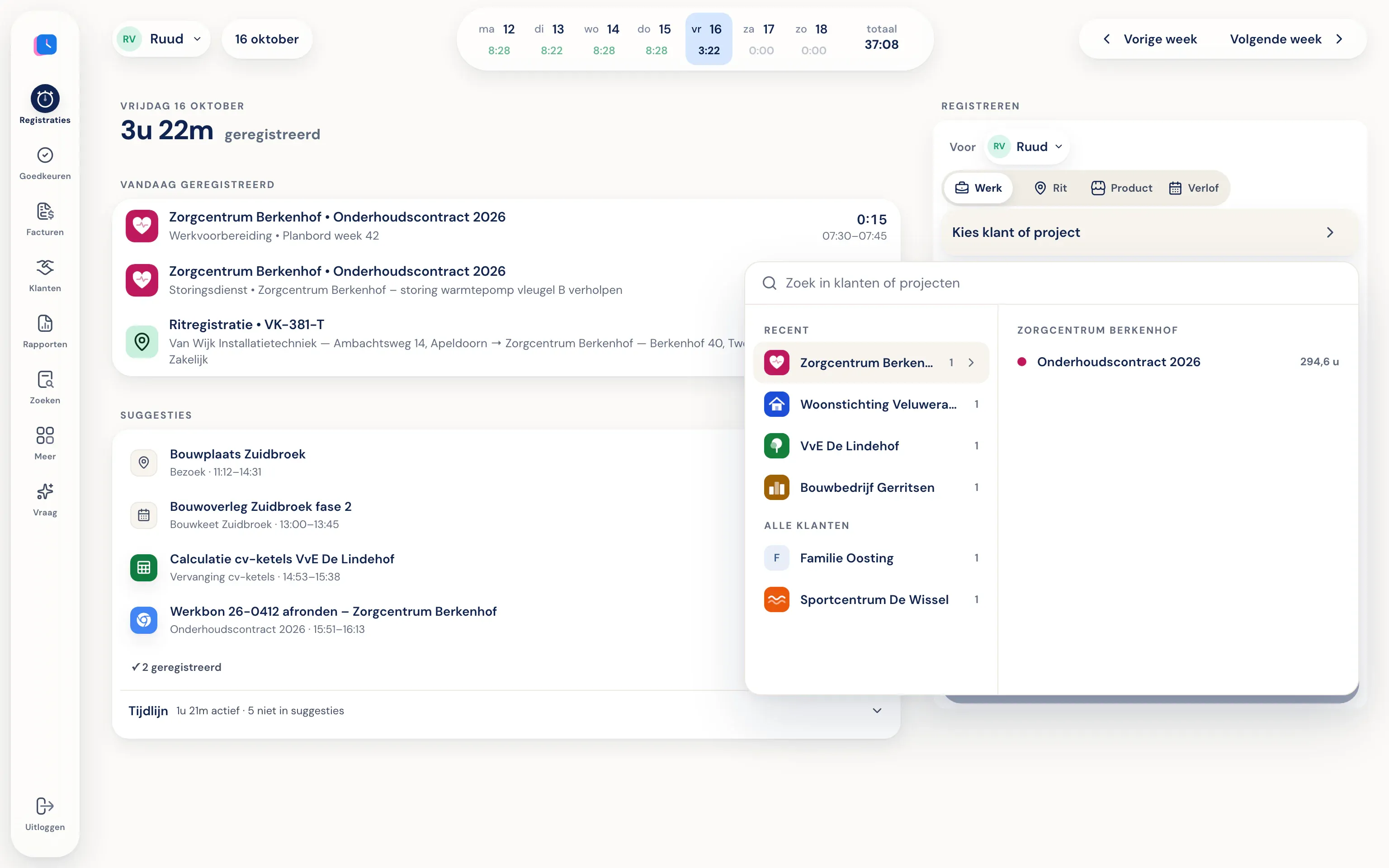Open the 16 oktober date picker
Image resolution: width=1389 pixels, height=868 pixels.
[267, 39]
